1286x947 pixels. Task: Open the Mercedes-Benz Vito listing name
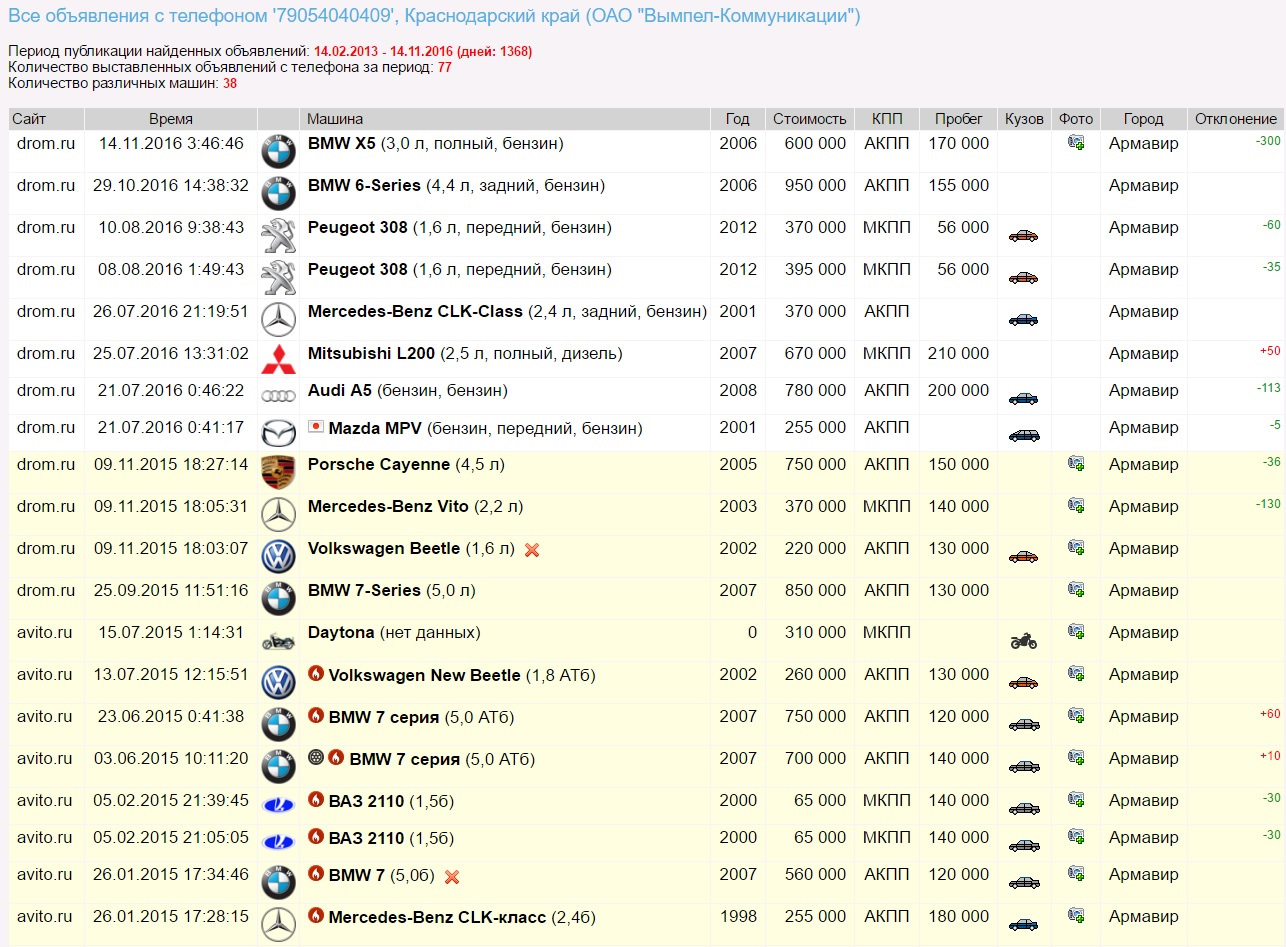click(x=388, y=507)
